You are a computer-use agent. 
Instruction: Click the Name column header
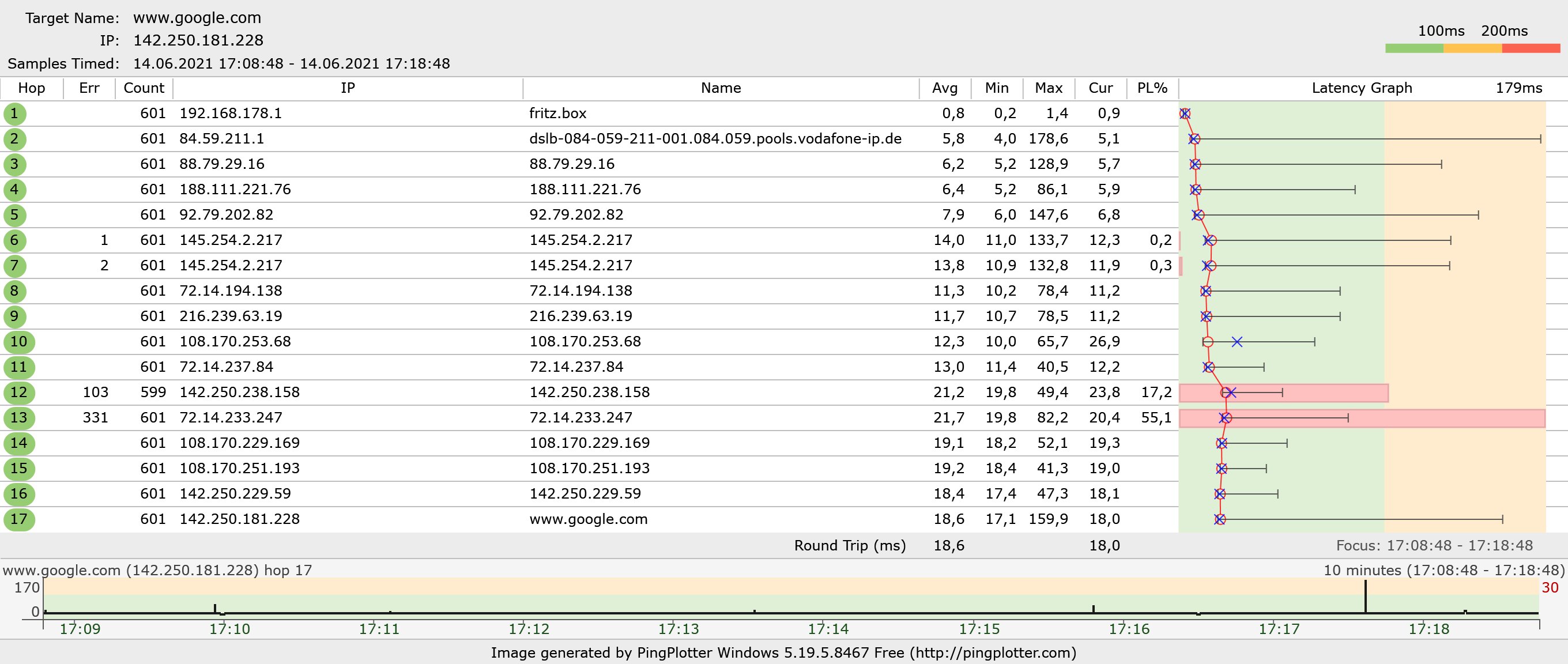[x=721, y=88]
